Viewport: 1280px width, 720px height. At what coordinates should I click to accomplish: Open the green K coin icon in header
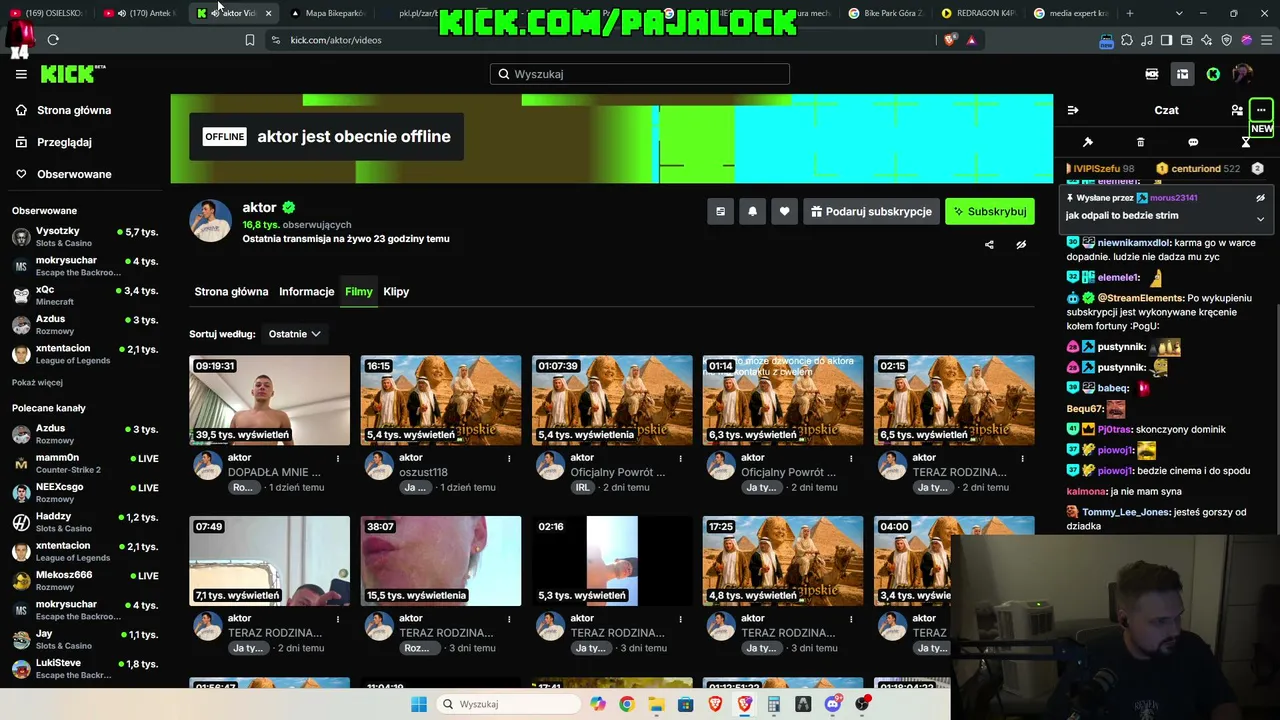pyautogui.click(x=1213, y=74)
